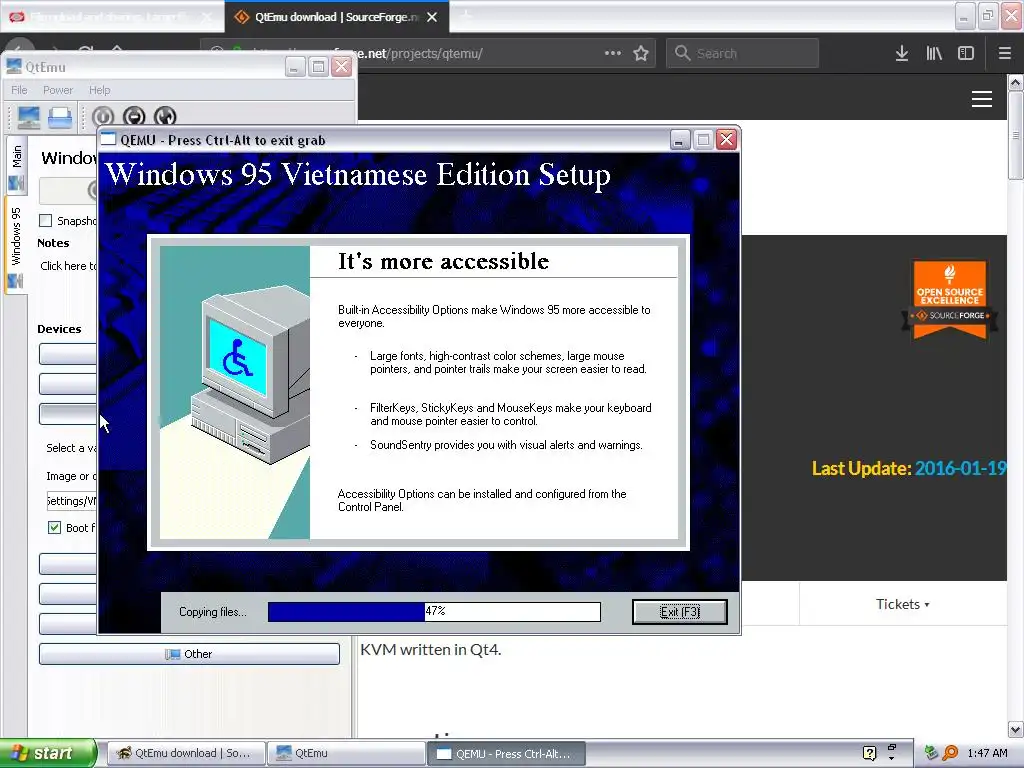This screenshot has width=1024, height=768.
Task: Click the open machine drive icon in QtEmu toolbar
Action: coord(60,117)
